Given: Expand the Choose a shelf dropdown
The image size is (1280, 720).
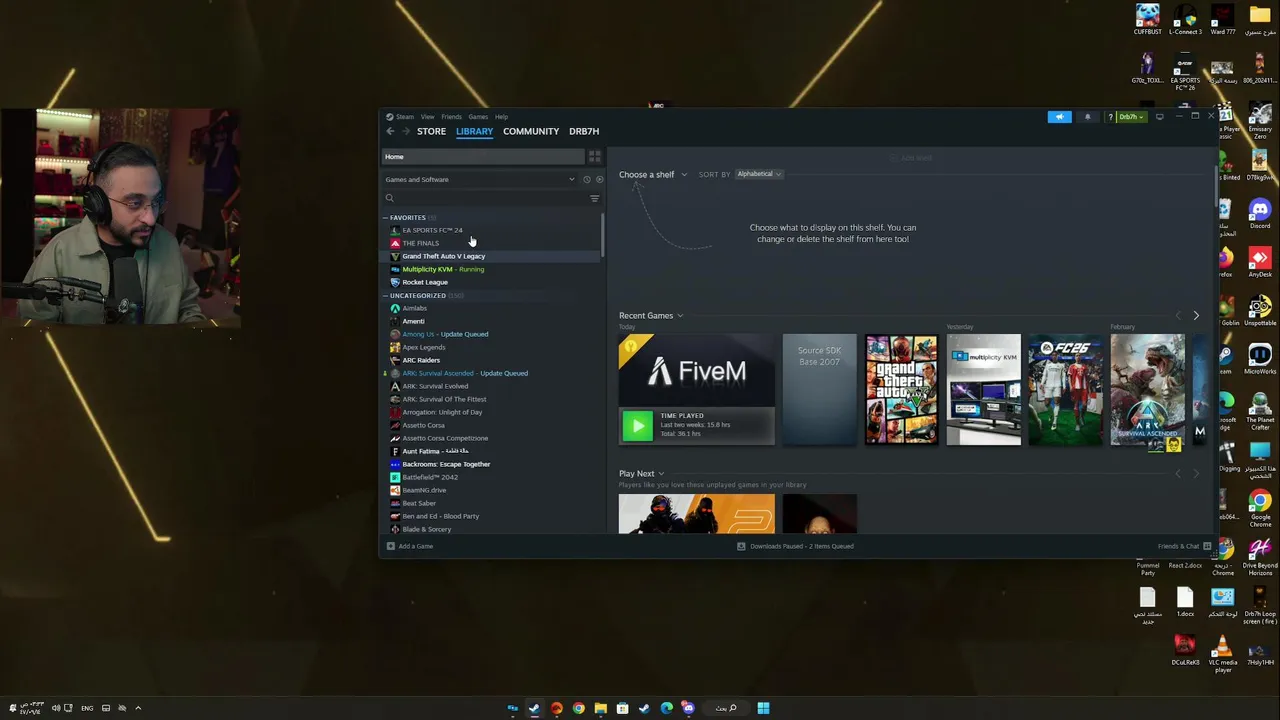Looking at the screenshot, I should pos(652,175).
